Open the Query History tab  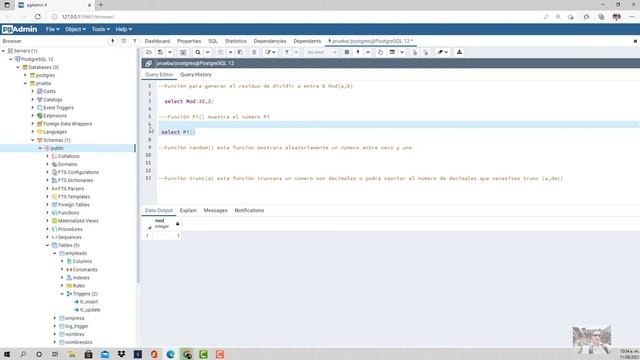pos(196,75)
